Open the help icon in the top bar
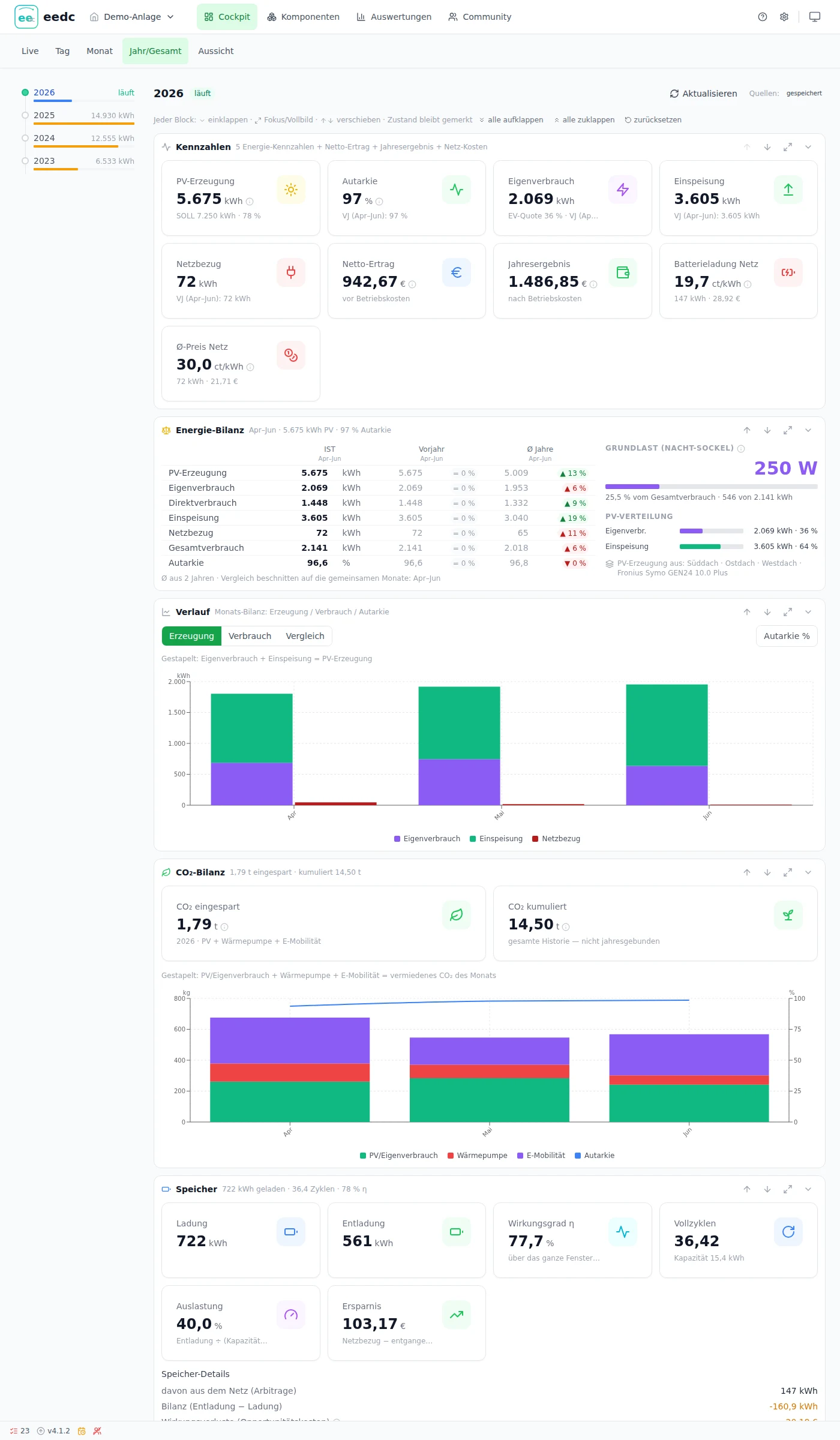This screenshot has width=840, height=1440. 763,17
